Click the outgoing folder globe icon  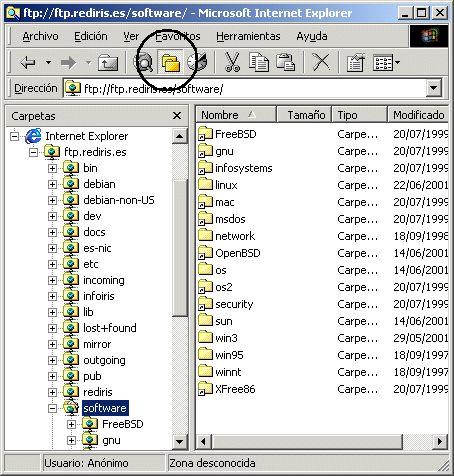tap(71, 360)
